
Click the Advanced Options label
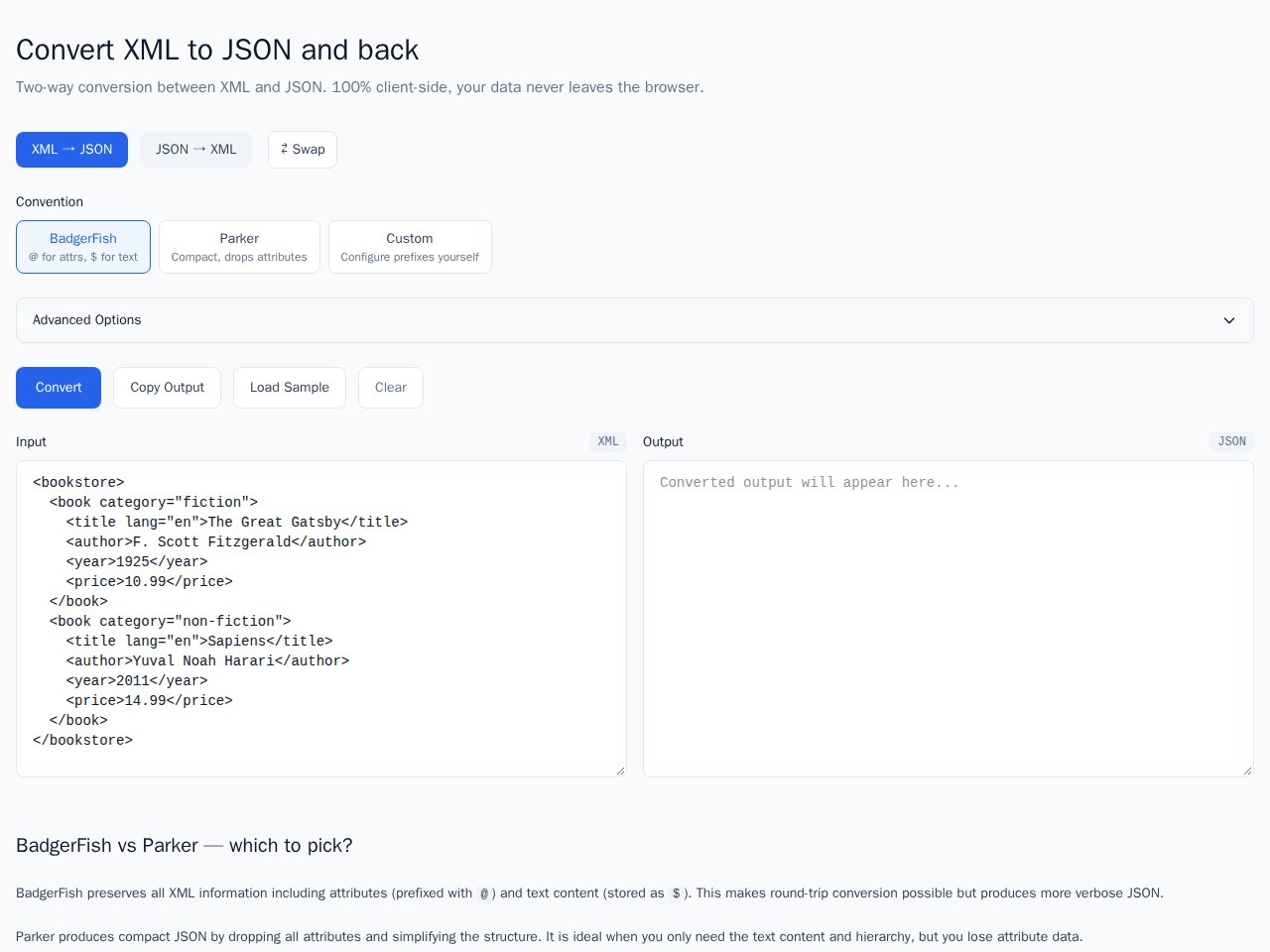pyautogui.click(x=87, y=320)
